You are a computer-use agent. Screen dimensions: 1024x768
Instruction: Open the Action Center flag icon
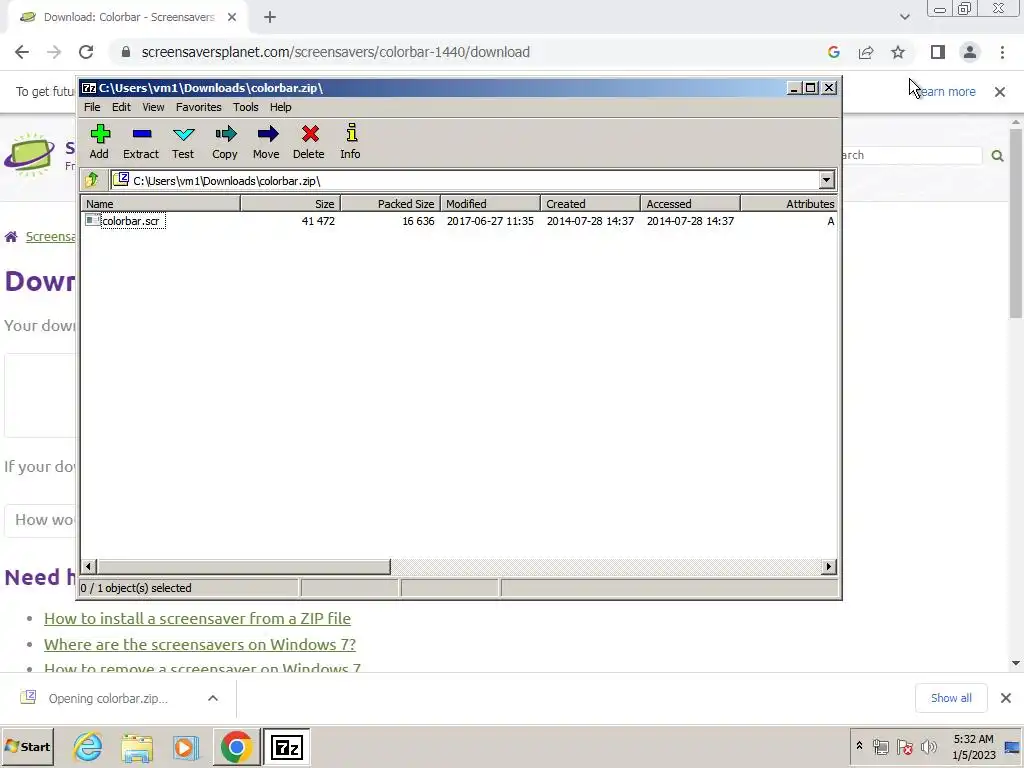pyautogui.click(x=905, y=746)
